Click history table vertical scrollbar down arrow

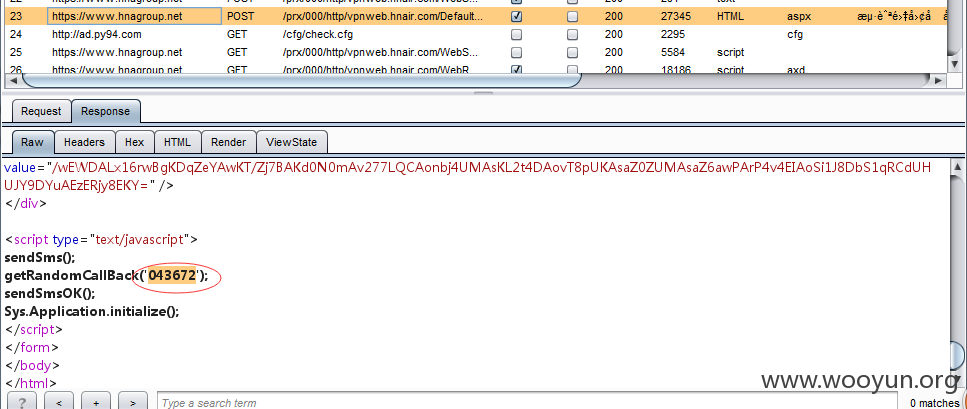click(x=955, y=64)
